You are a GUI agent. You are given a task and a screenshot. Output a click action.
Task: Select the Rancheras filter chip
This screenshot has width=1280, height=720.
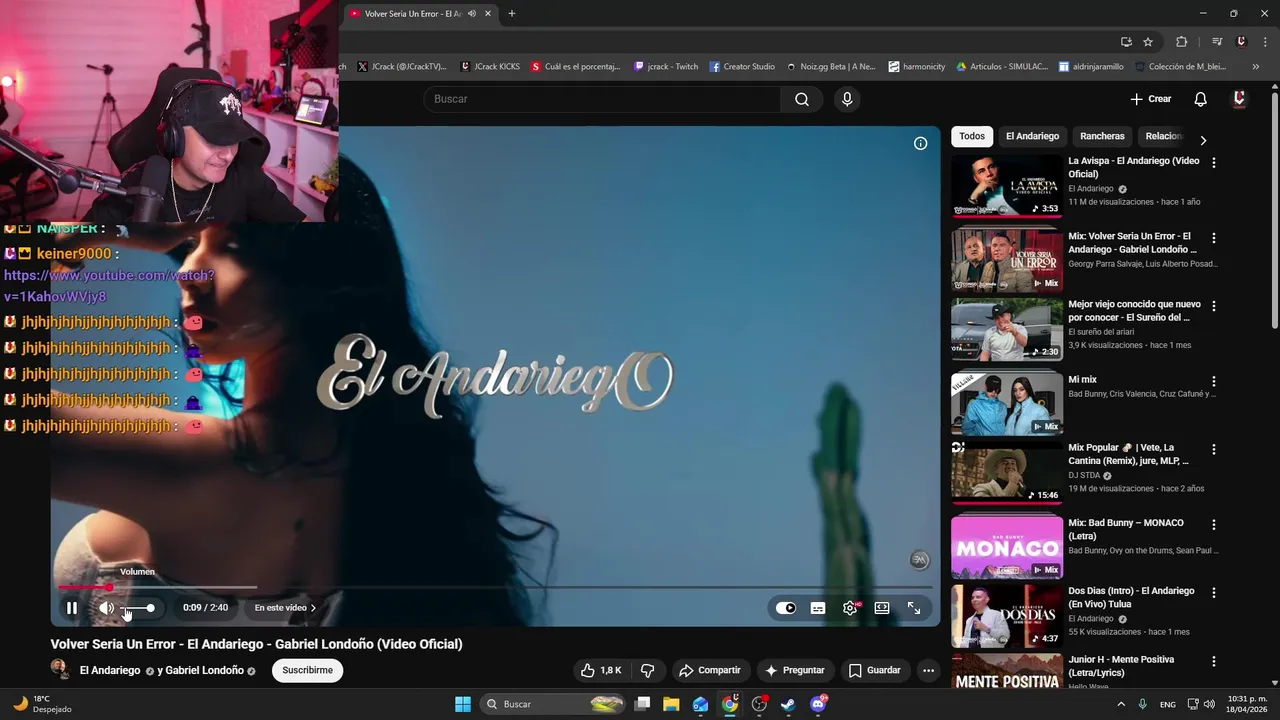pos(1102,136)
